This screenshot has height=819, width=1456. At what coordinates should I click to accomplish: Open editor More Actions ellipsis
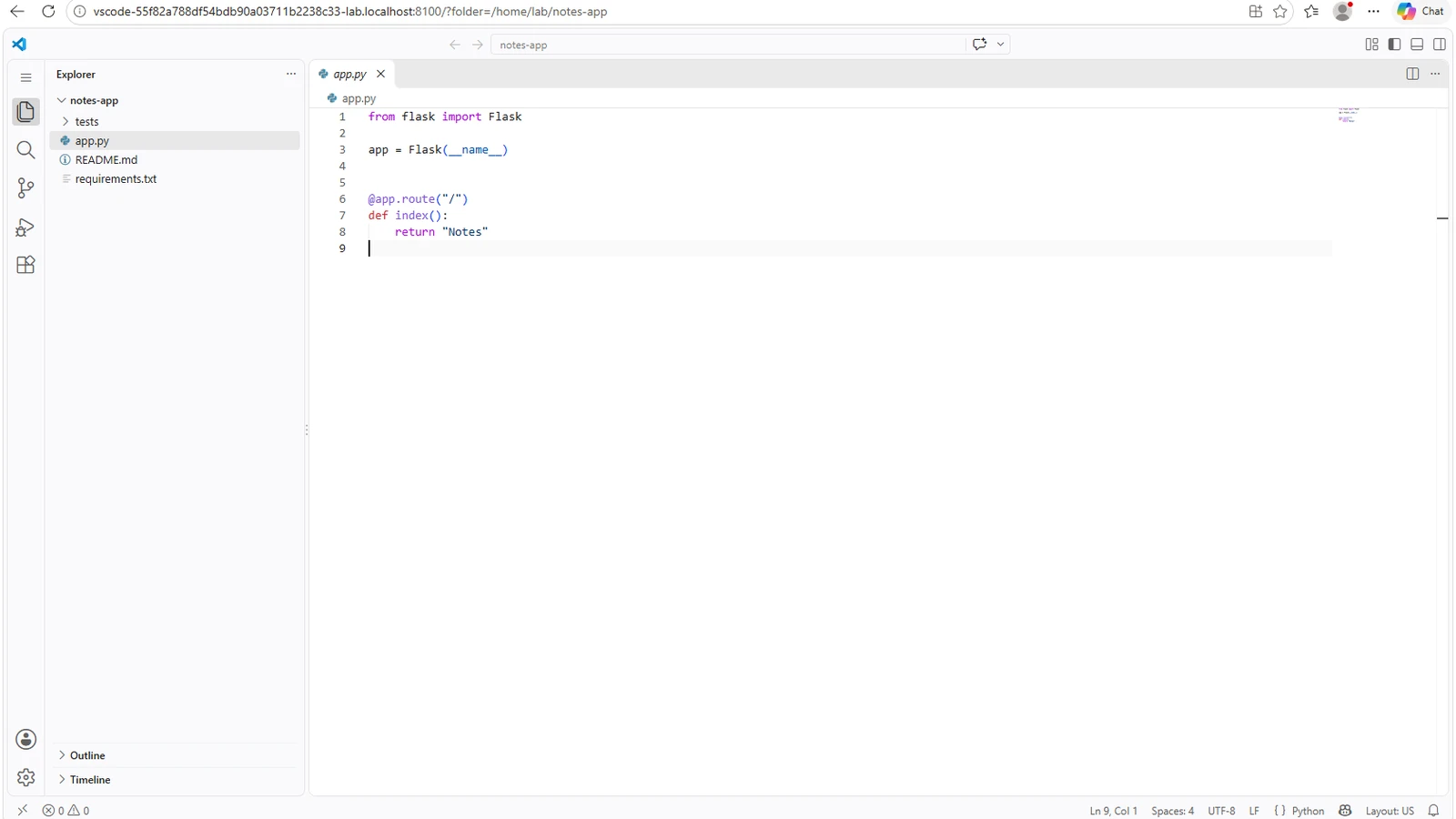[1435, 74]
